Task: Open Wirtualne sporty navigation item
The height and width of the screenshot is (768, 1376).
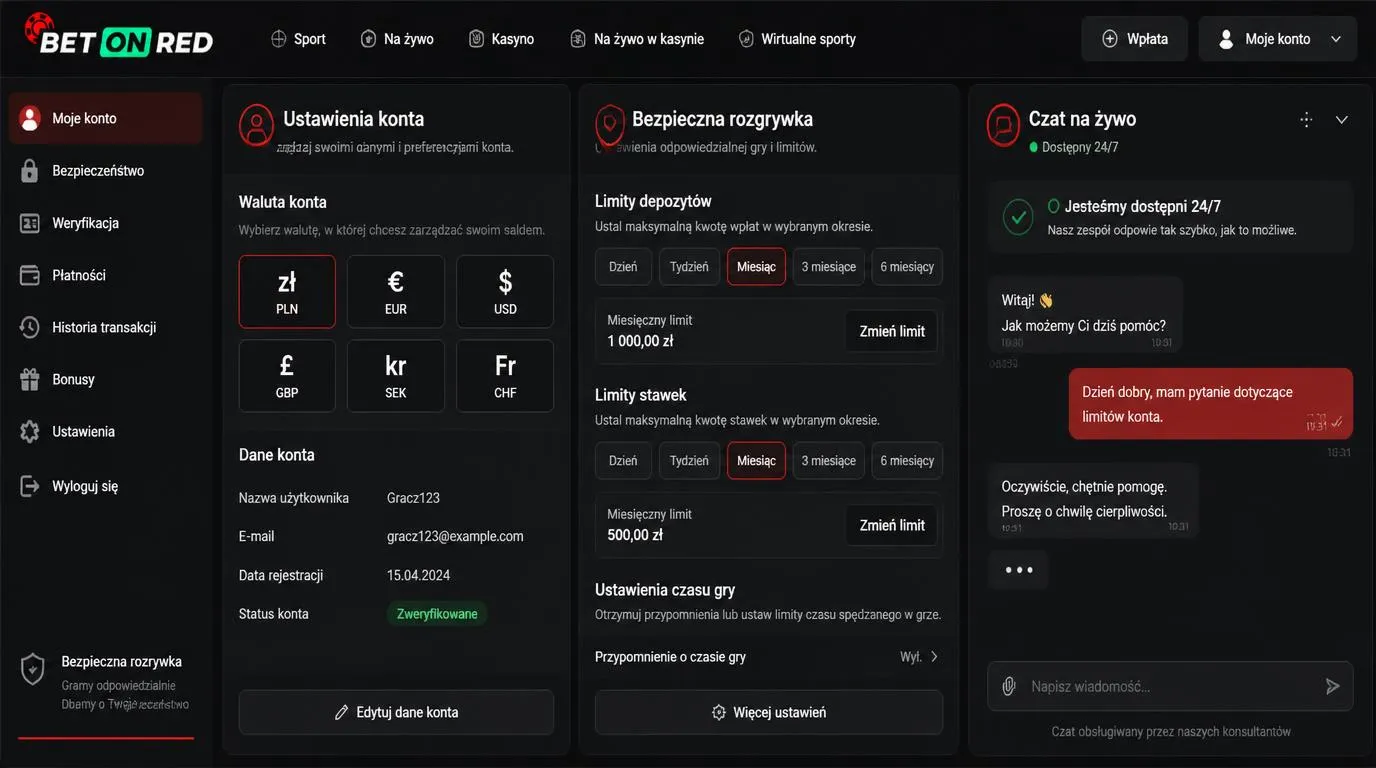Action: [x=797, y=39]
